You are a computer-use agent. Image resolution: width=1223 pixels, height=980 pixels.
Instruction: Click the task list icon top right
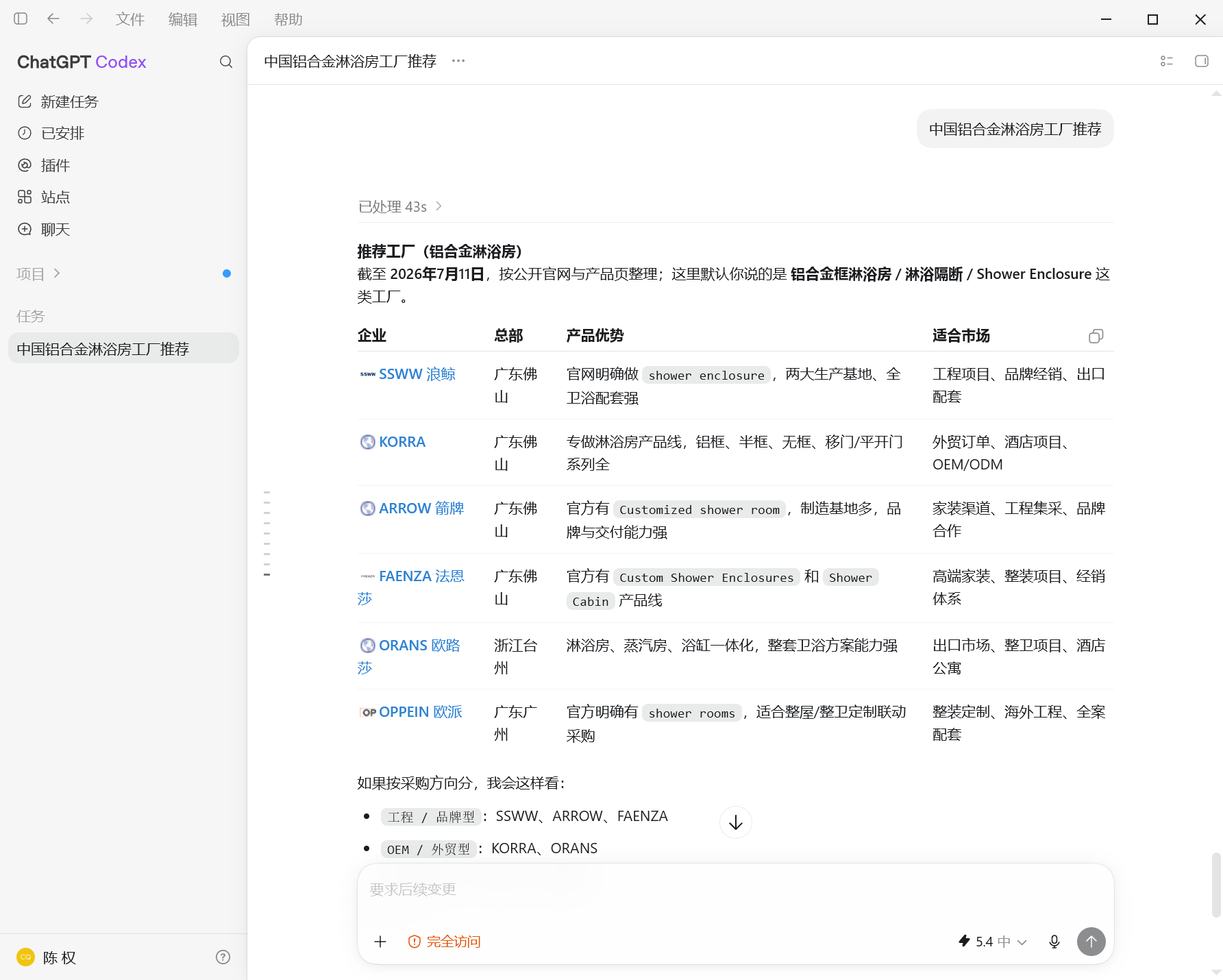coord(1167,61)
